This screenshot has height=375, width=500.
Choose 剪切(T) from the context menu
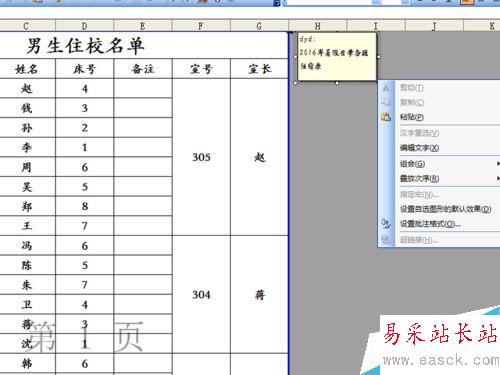(x=412, y=88)
